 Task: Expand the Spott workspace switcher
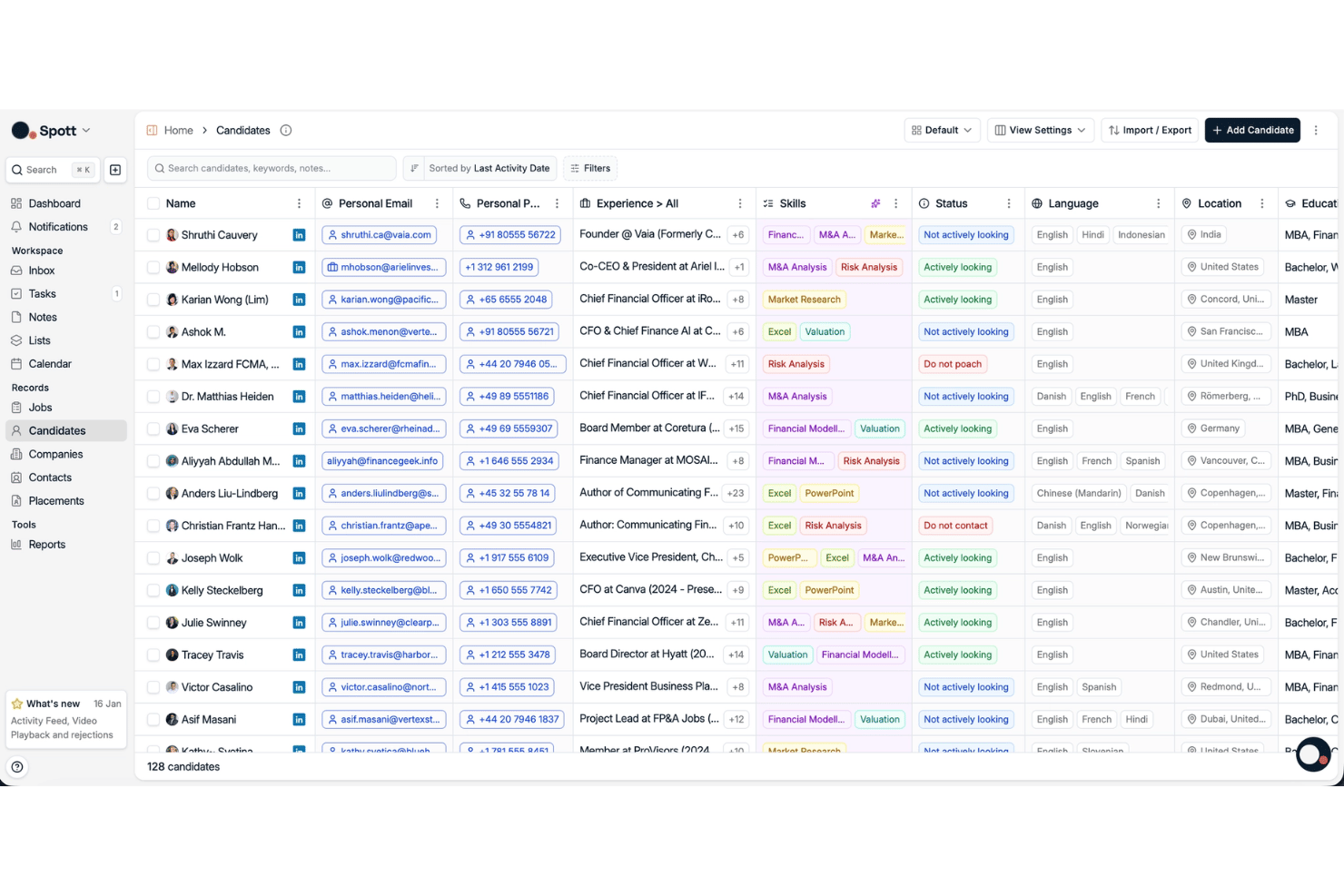coord(51,131)
